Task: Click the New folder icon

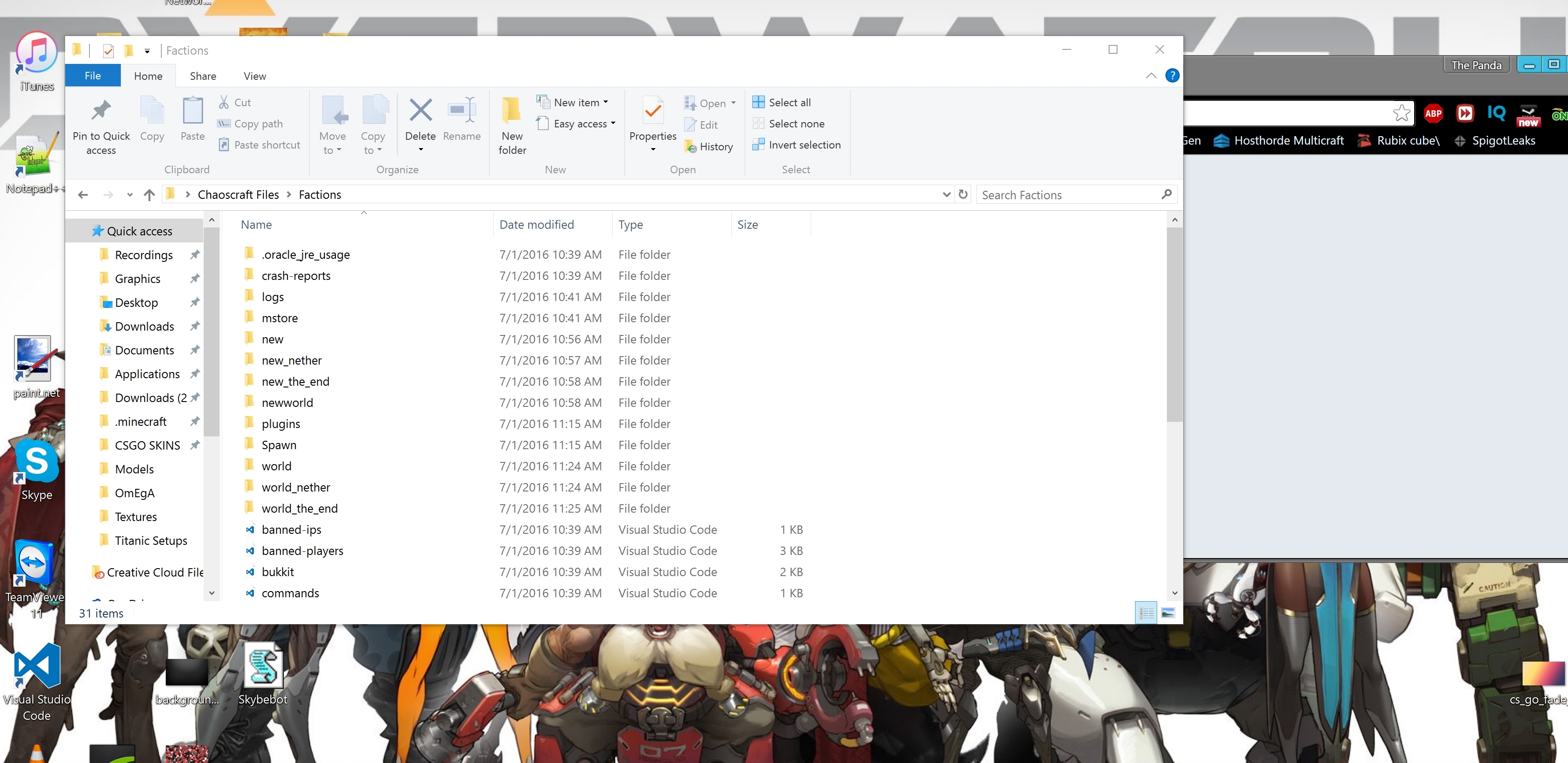Action: 511,111
